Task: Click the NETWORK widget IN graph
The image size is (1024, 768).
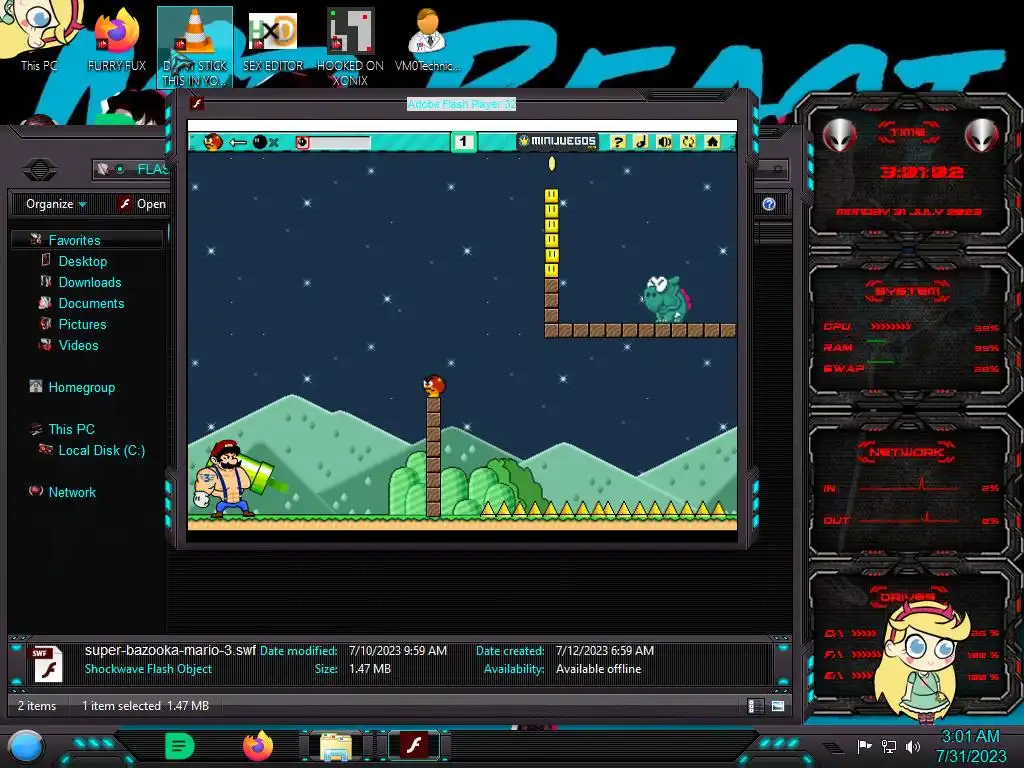Action: point(909,486)
